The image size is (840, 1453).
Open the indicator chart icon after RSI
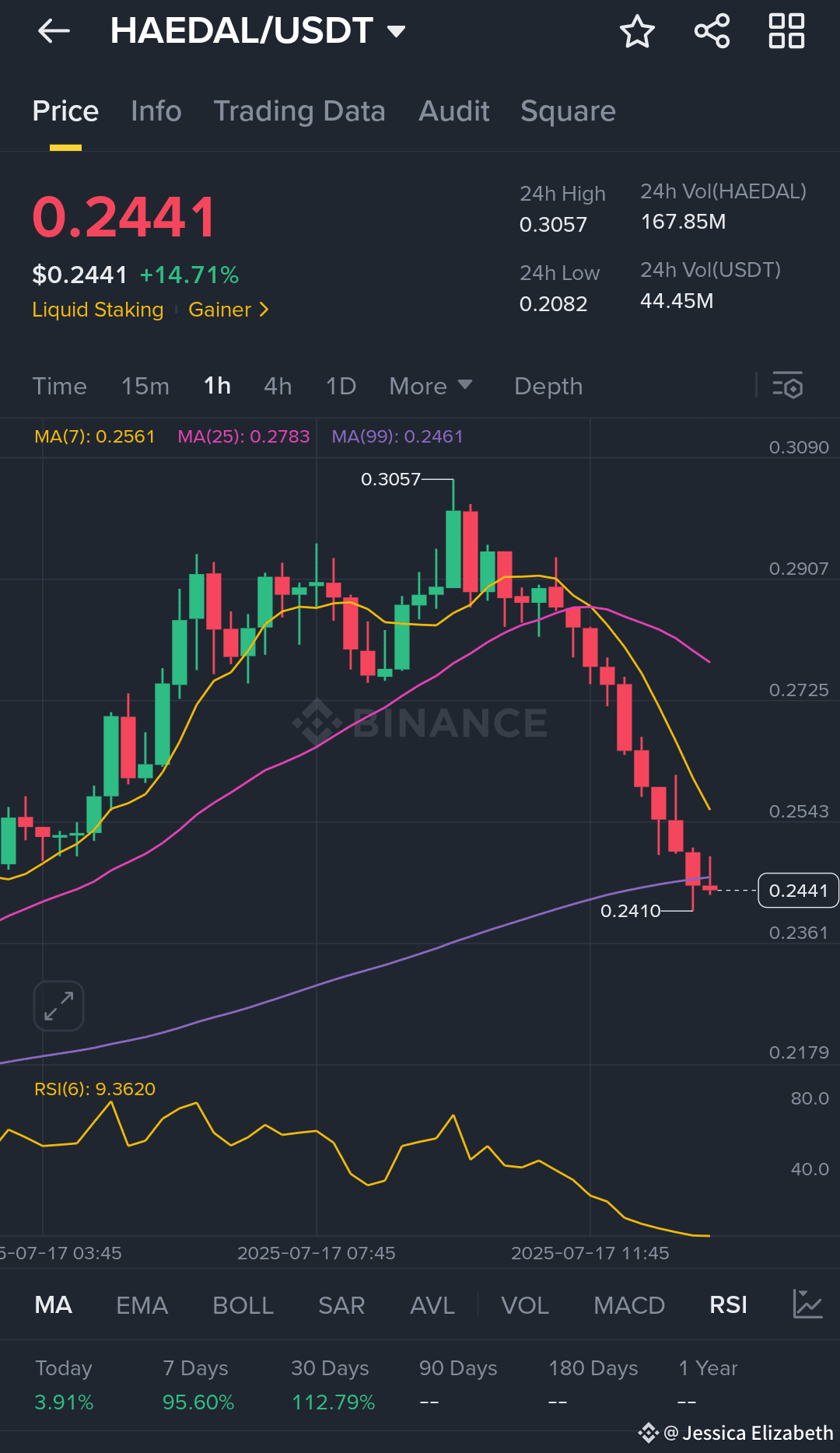pyautogui.click(x=807, y=1304)
